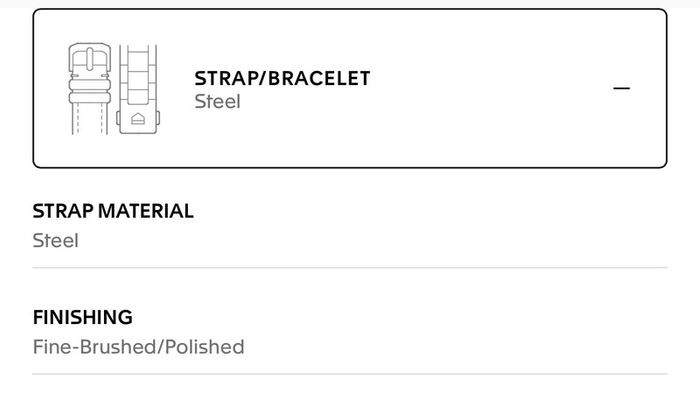Click the divider line below Strap Material
This screenshot has height=401, width=700.
coord(350,267)
